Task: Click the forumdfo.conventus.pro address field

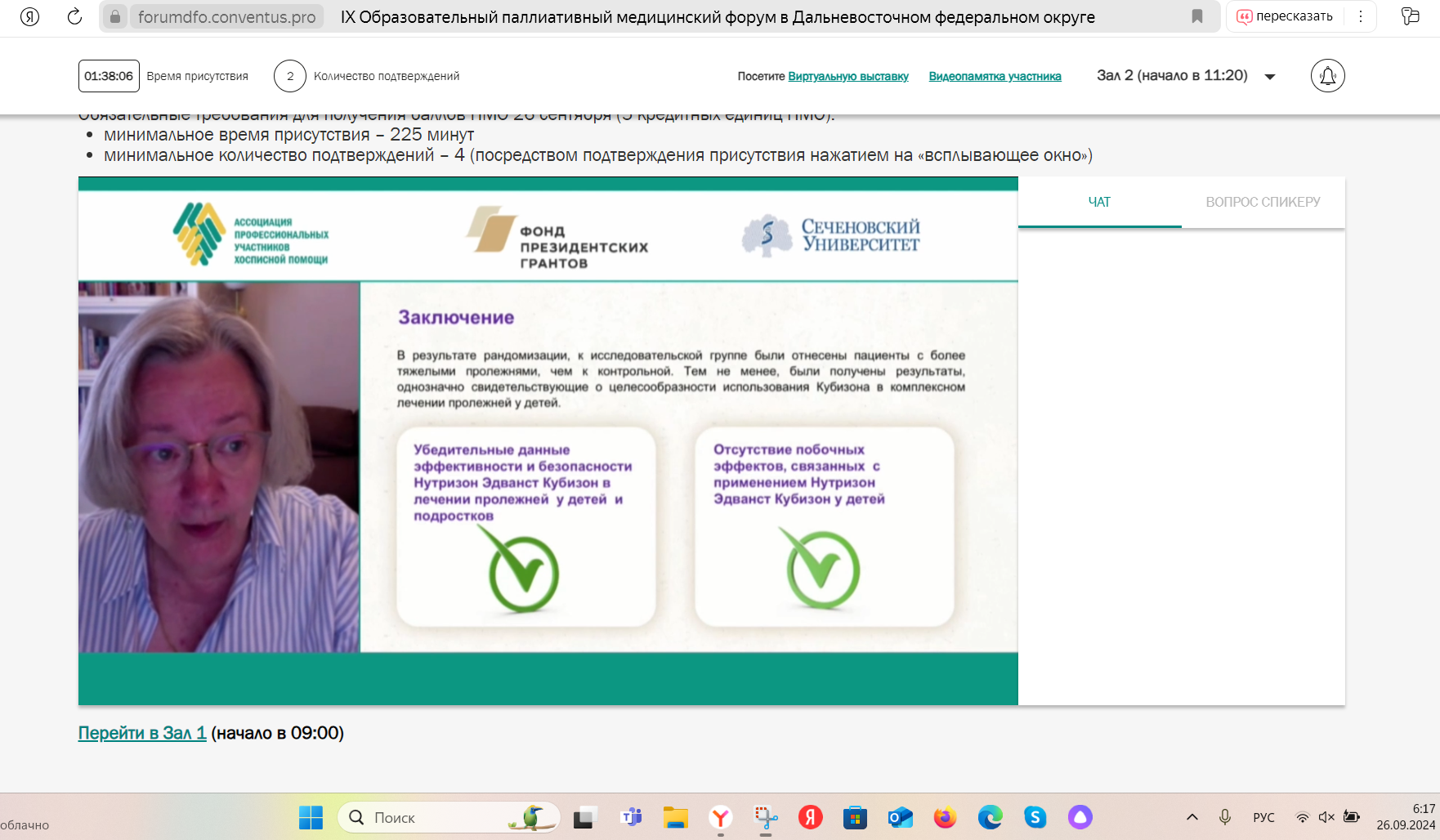Action: click(x=226, y=16)
